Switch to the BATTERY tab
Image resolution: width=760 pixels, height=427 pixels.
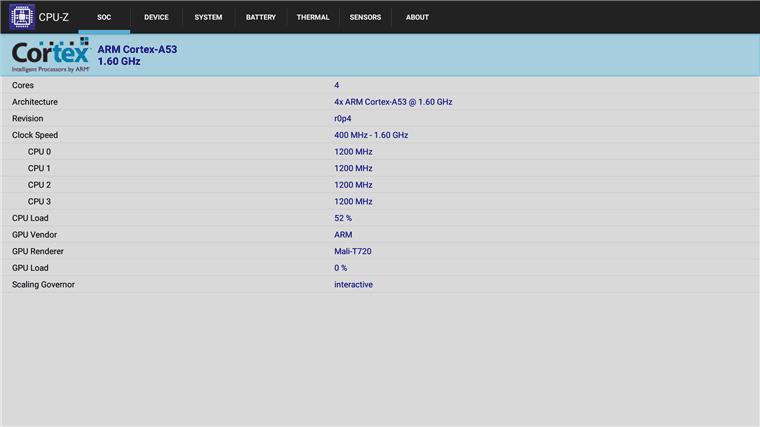coord(261,17)
